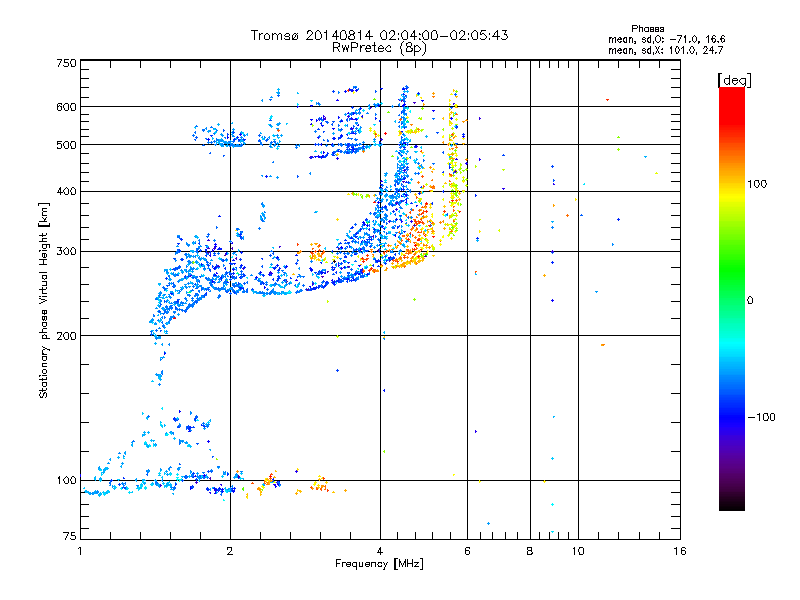Click the phase colorbar gradient
Screen dimensions: 800x600
point(732,298)
